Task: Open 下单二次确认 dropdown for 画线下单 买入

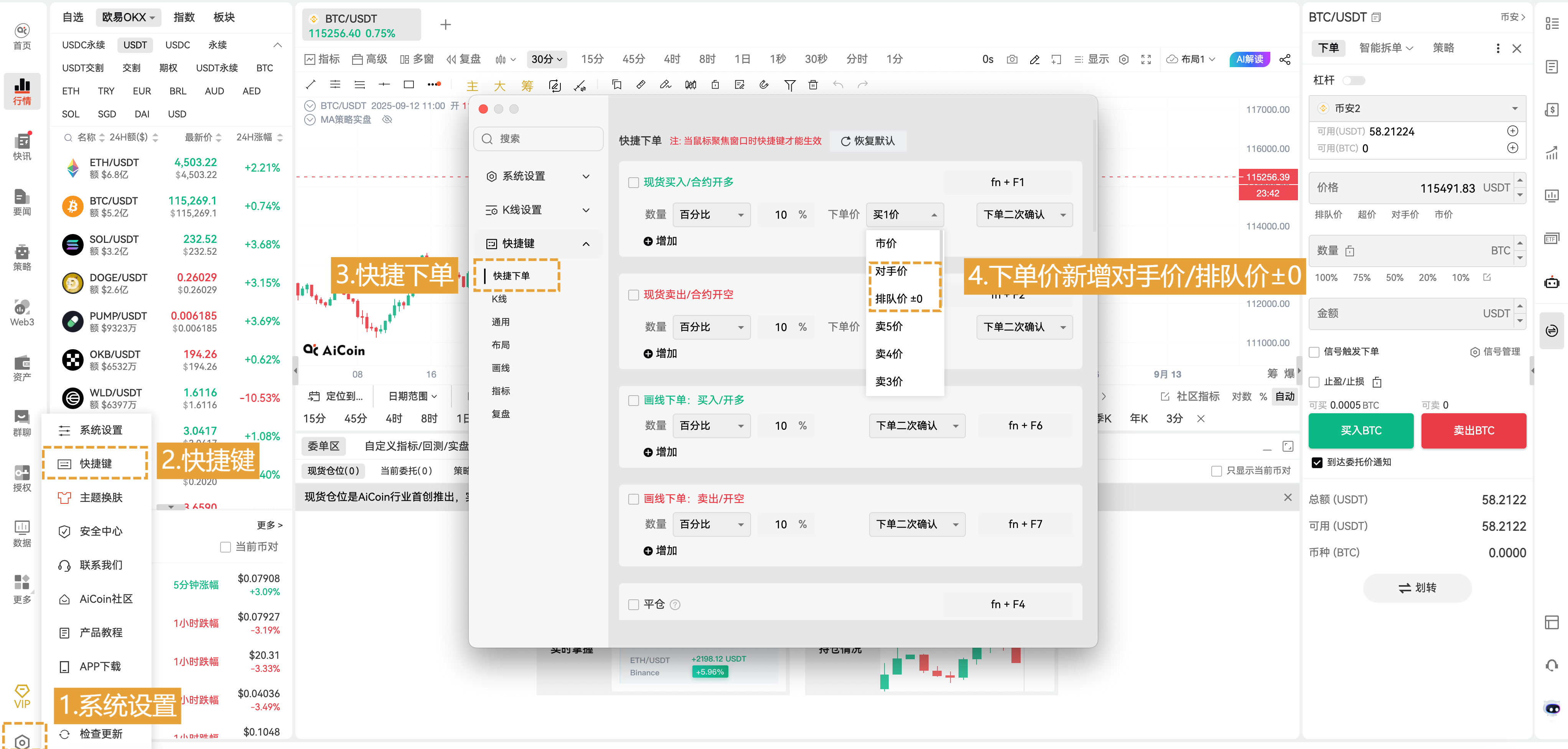Action: point(917,425)
